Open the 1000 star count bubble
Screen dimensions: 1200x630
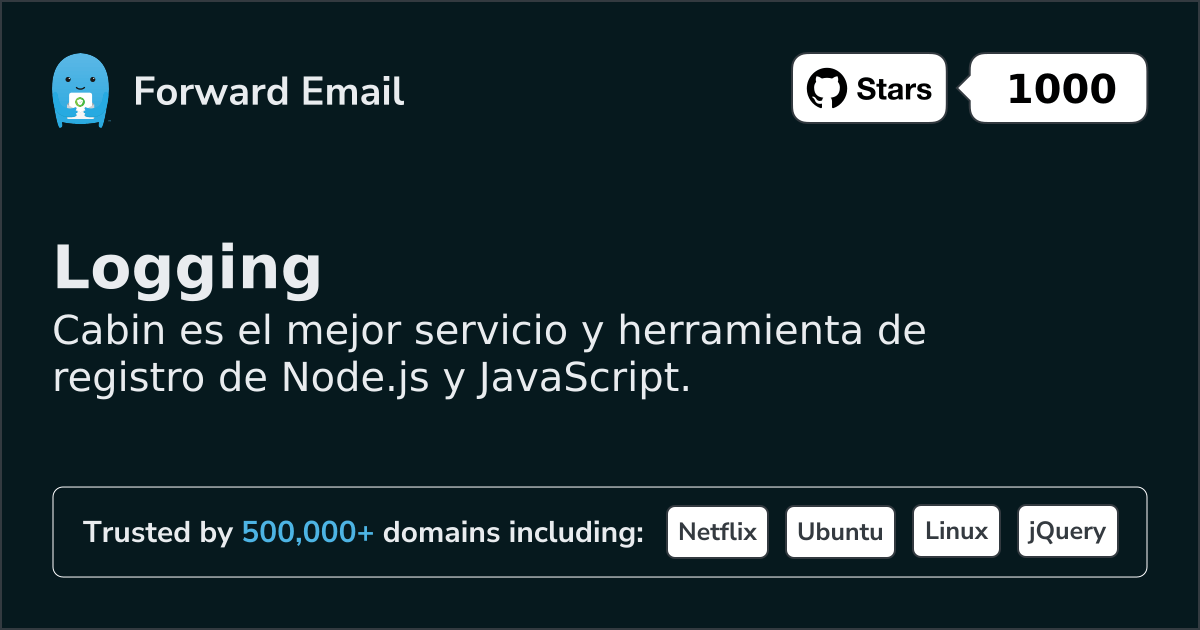[x=1060, y=89]
